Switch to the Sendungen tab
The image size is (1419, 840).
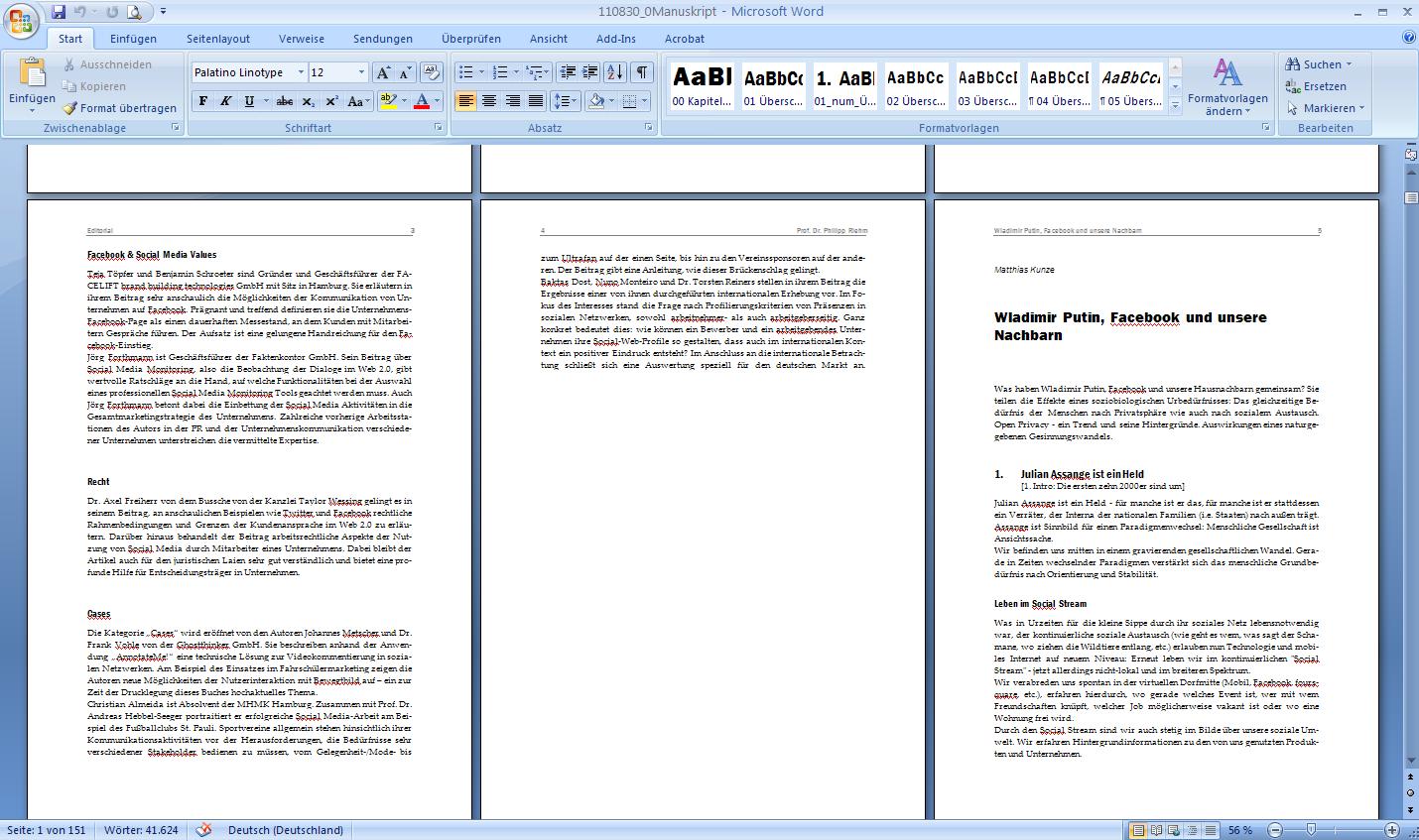[x=383, y=39]
